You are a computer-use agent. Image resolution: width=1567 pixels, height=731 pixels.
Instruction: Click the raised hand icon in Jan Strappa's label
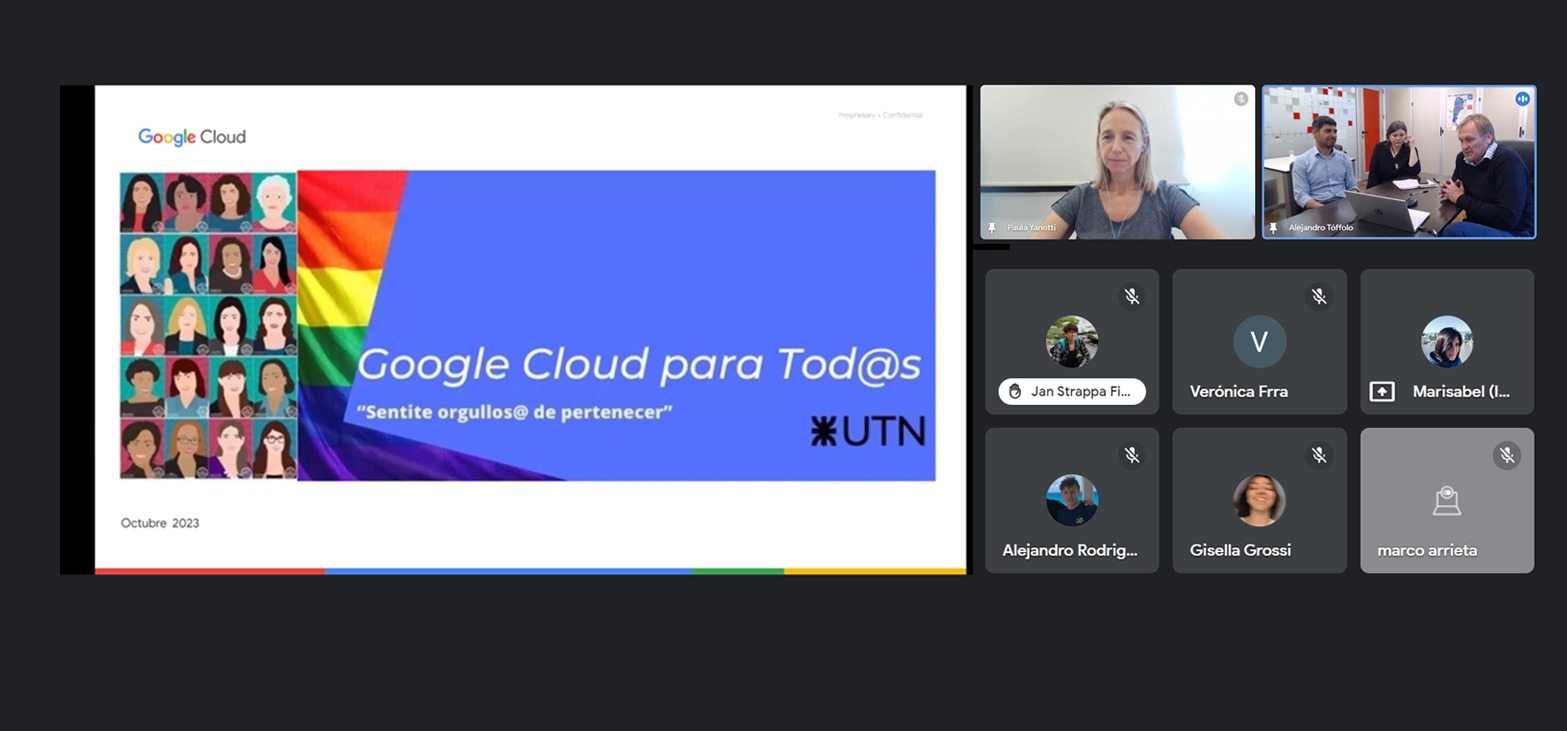tap(1015, 392)
